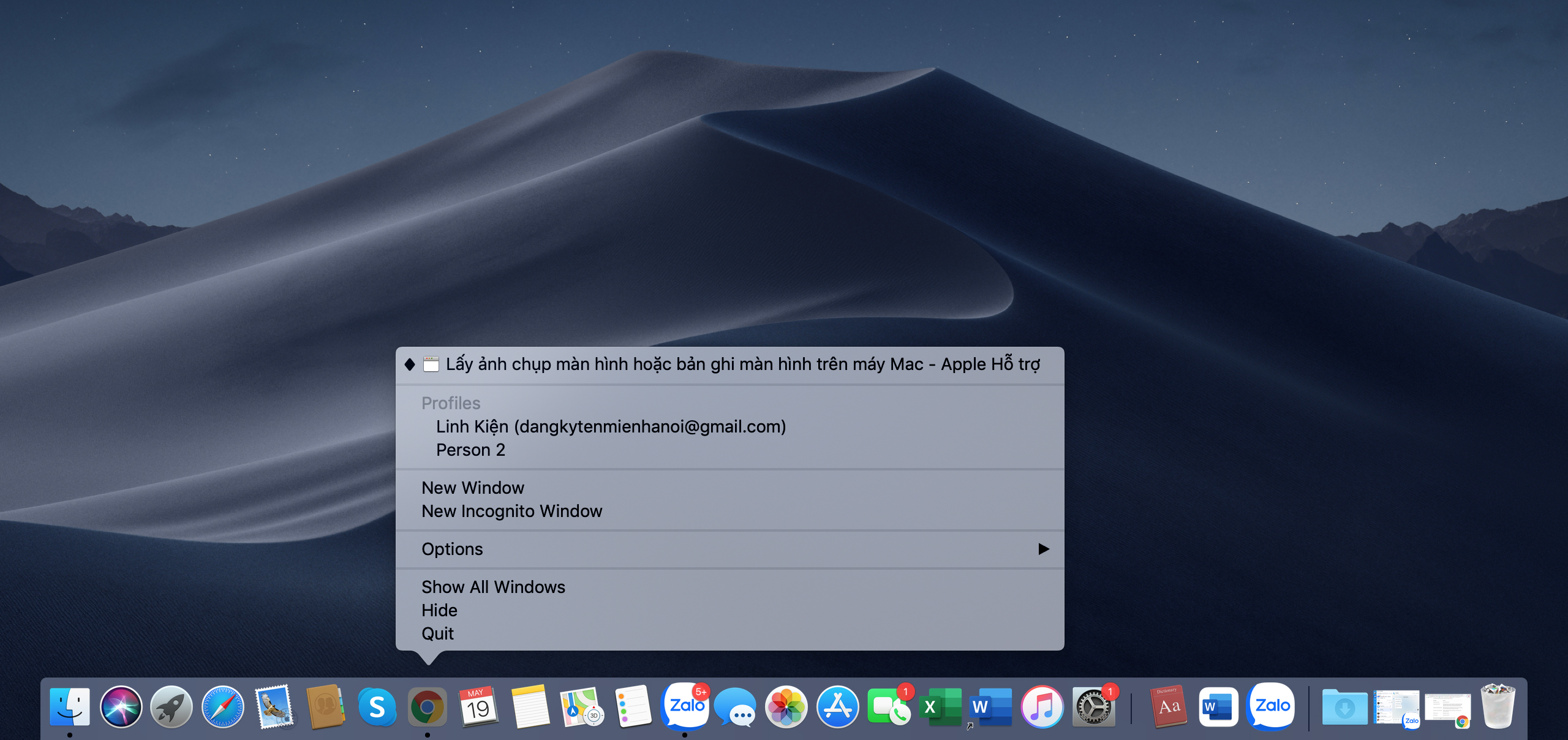
Task: Open Launchpad rocket icon
Action: point(171,706)
